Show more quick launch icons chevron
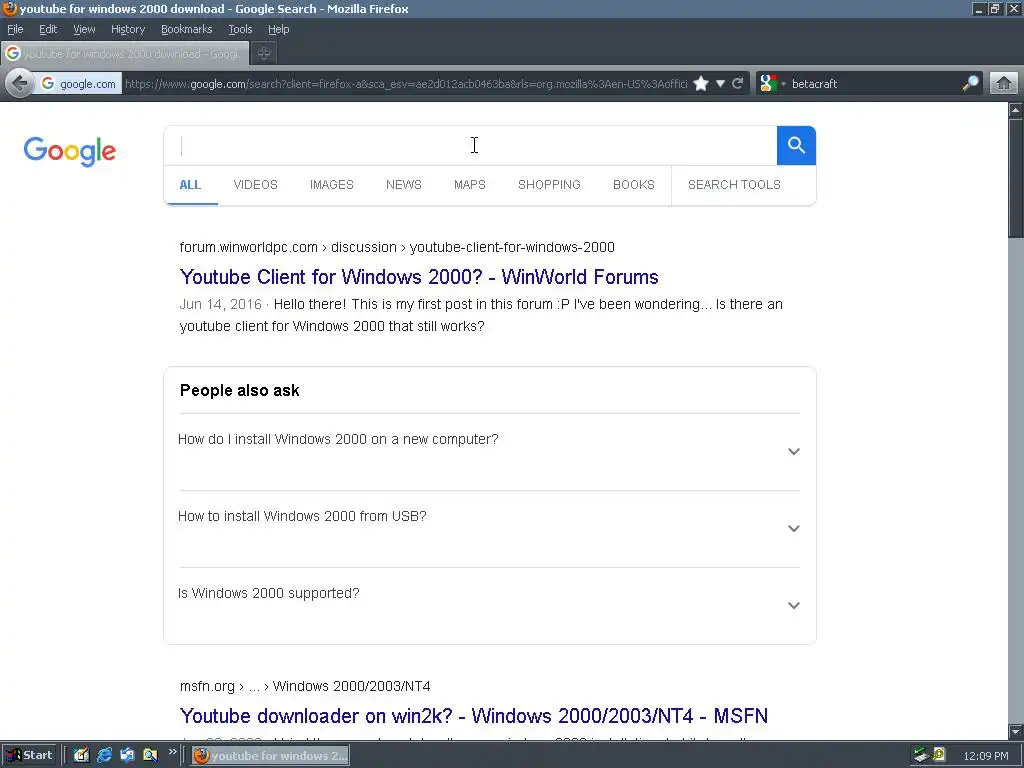This screenshot has width=1024, height=768. coord(172,752)
